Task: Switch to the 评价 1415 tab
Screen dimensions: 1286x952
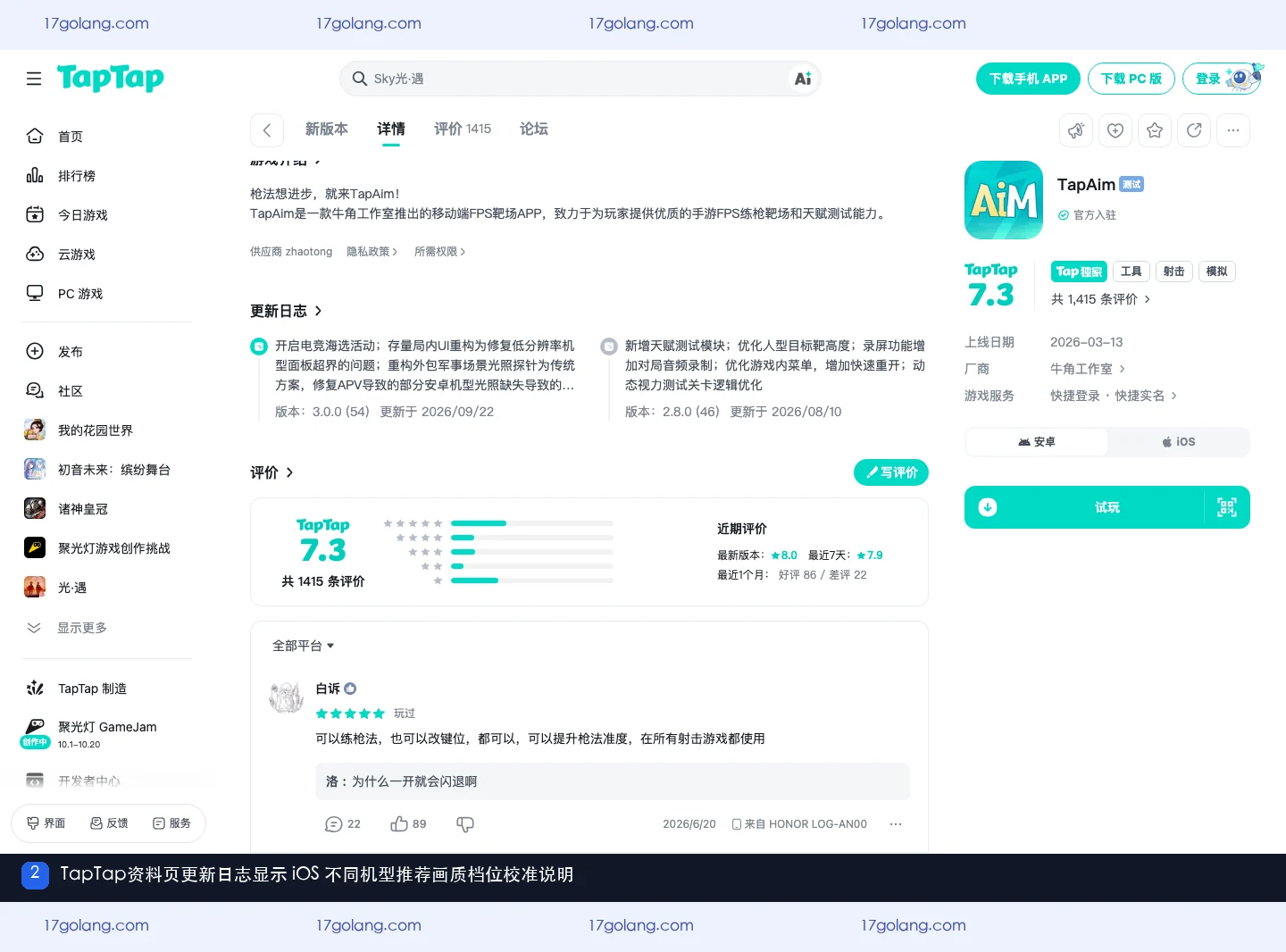Action: tap(463, 129)
